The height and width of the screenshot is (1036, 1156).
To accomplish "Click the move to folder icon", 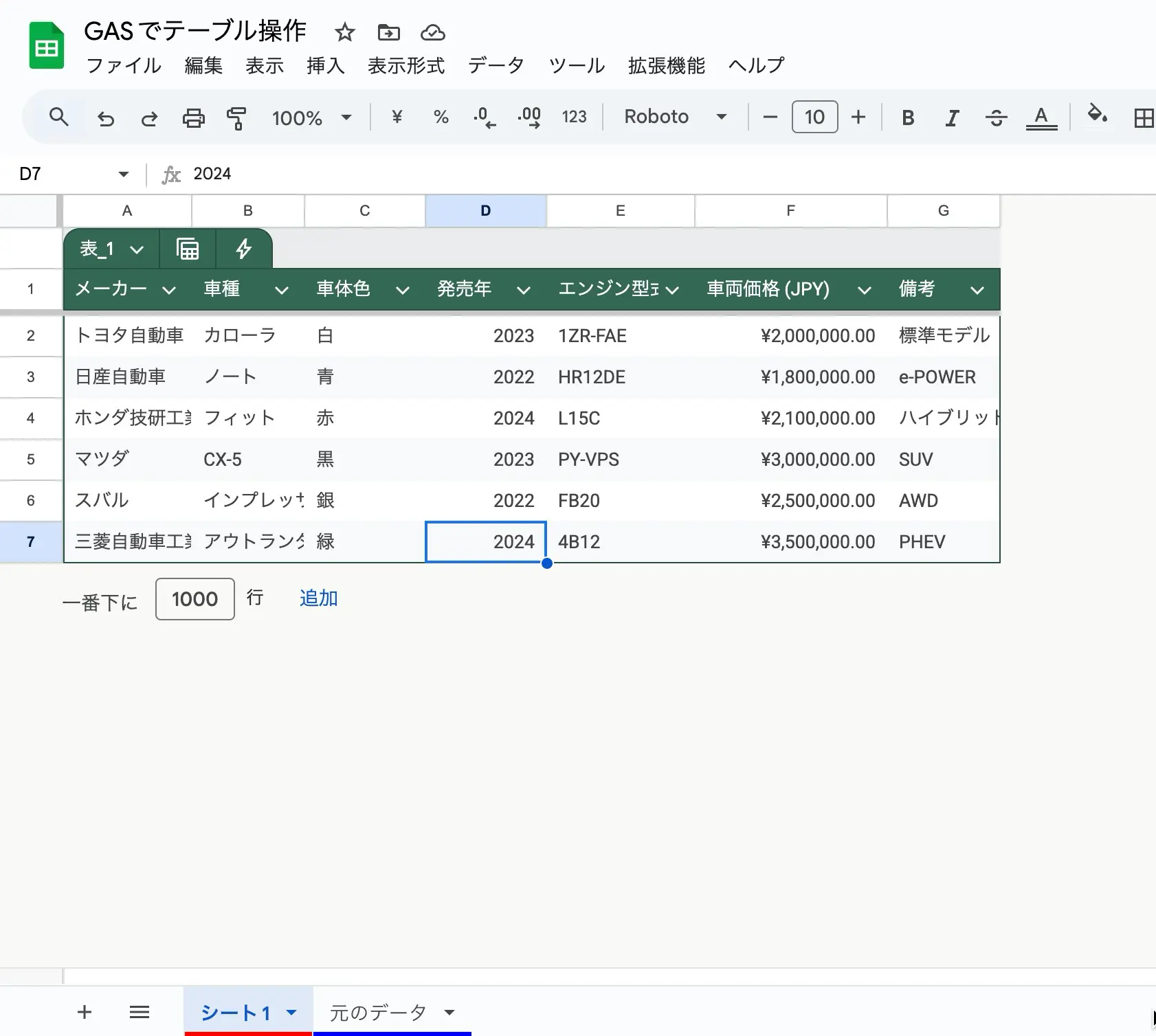I will point(388,32).
